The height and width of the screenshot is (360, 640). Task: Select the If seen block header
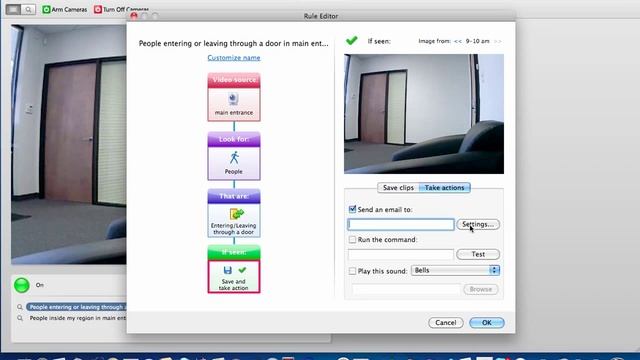click(x=234, y=253)
